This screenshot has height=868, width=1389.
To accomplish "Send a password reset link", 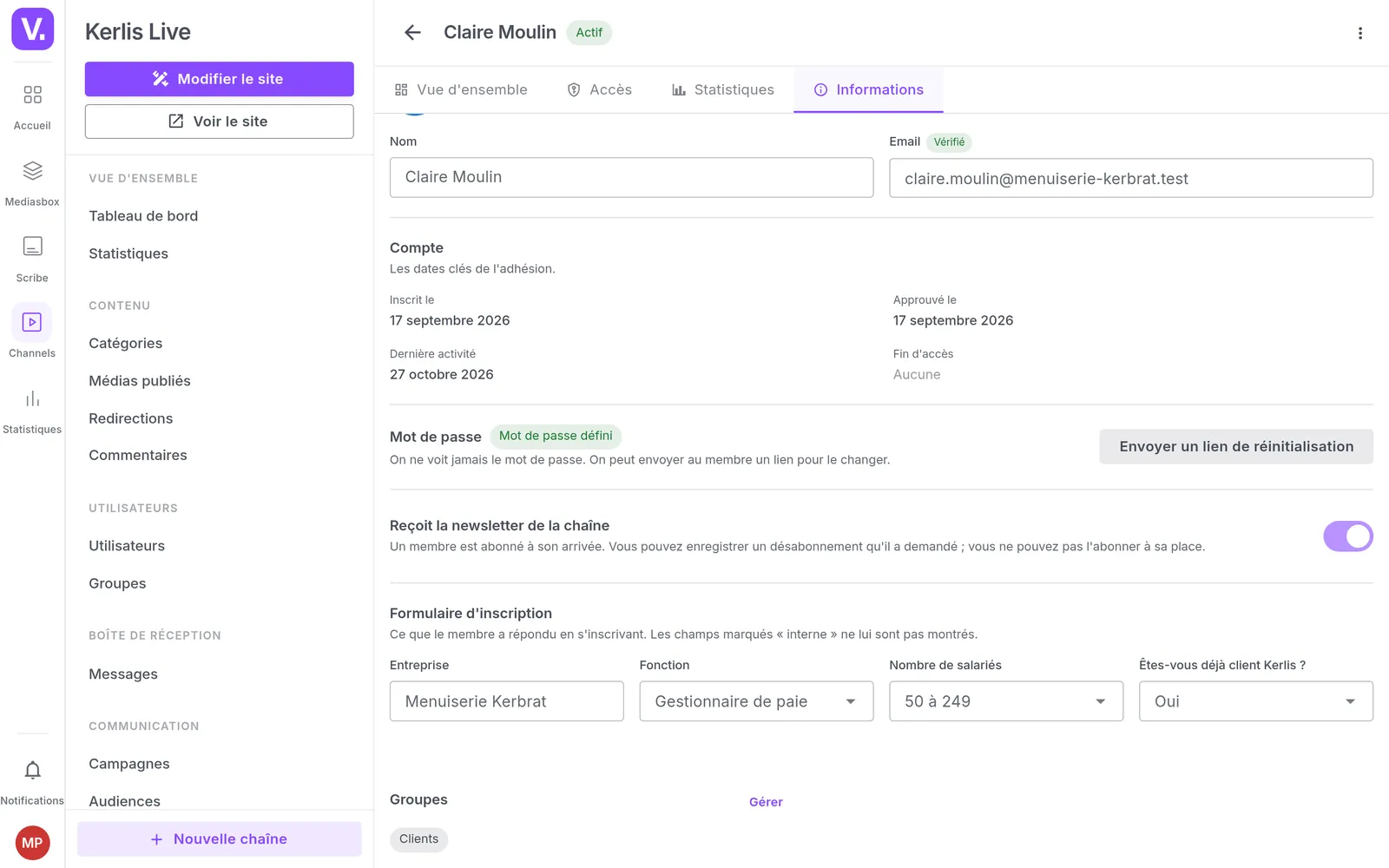I will click(1236, 446).
